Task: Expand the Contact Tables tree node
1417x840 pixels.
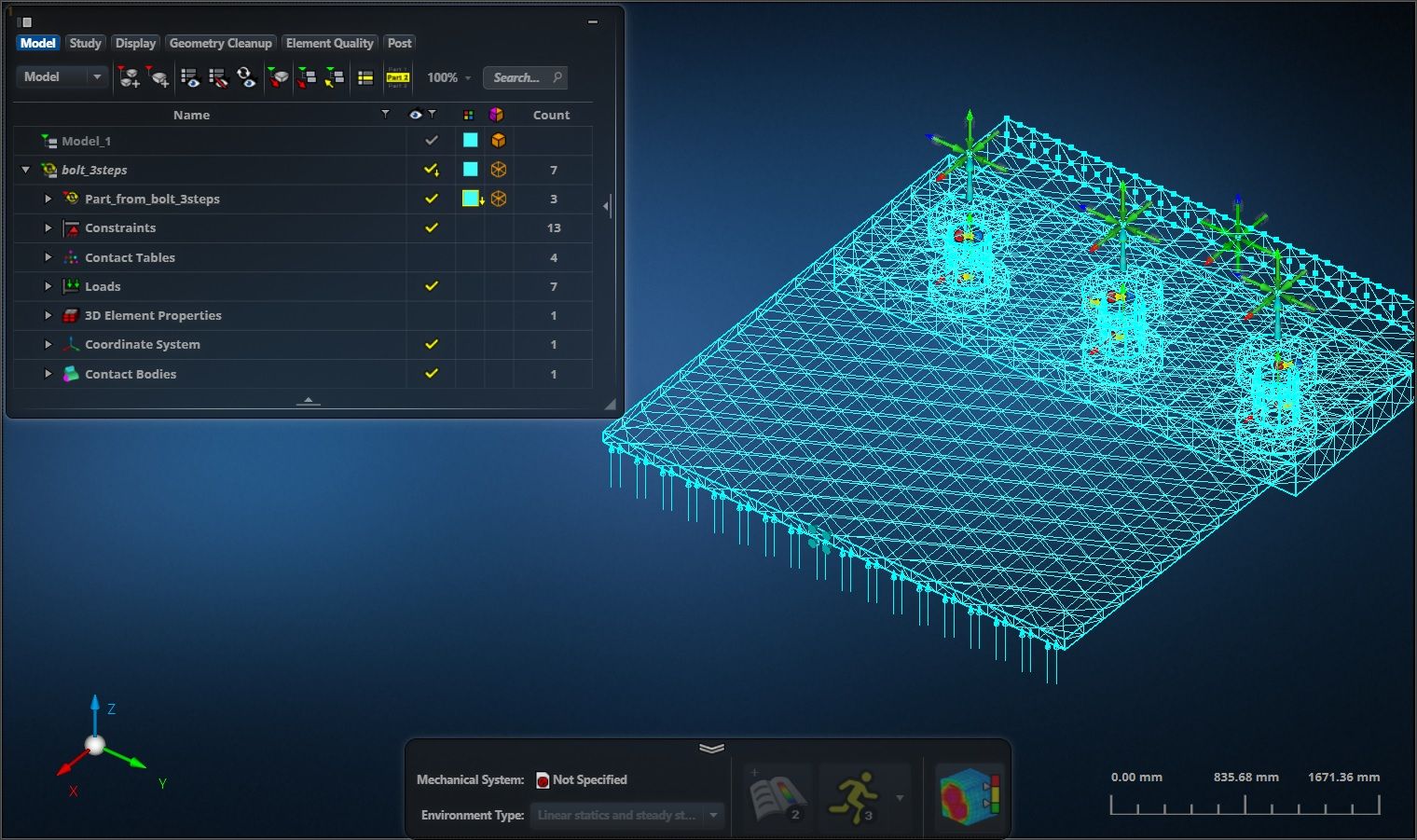Action: tap(48, 257)
